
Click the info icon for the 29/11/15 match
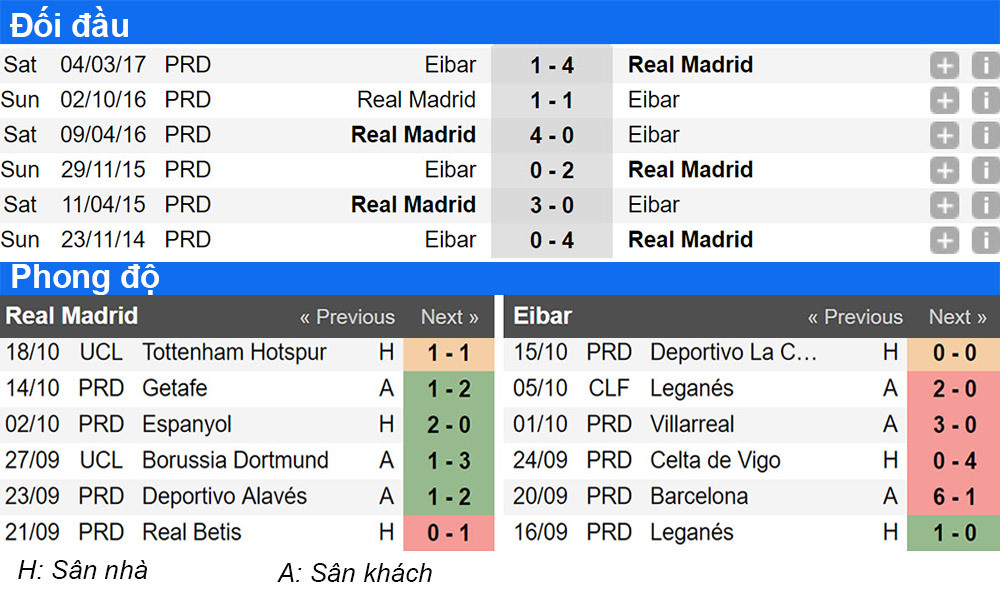(985, 171)
